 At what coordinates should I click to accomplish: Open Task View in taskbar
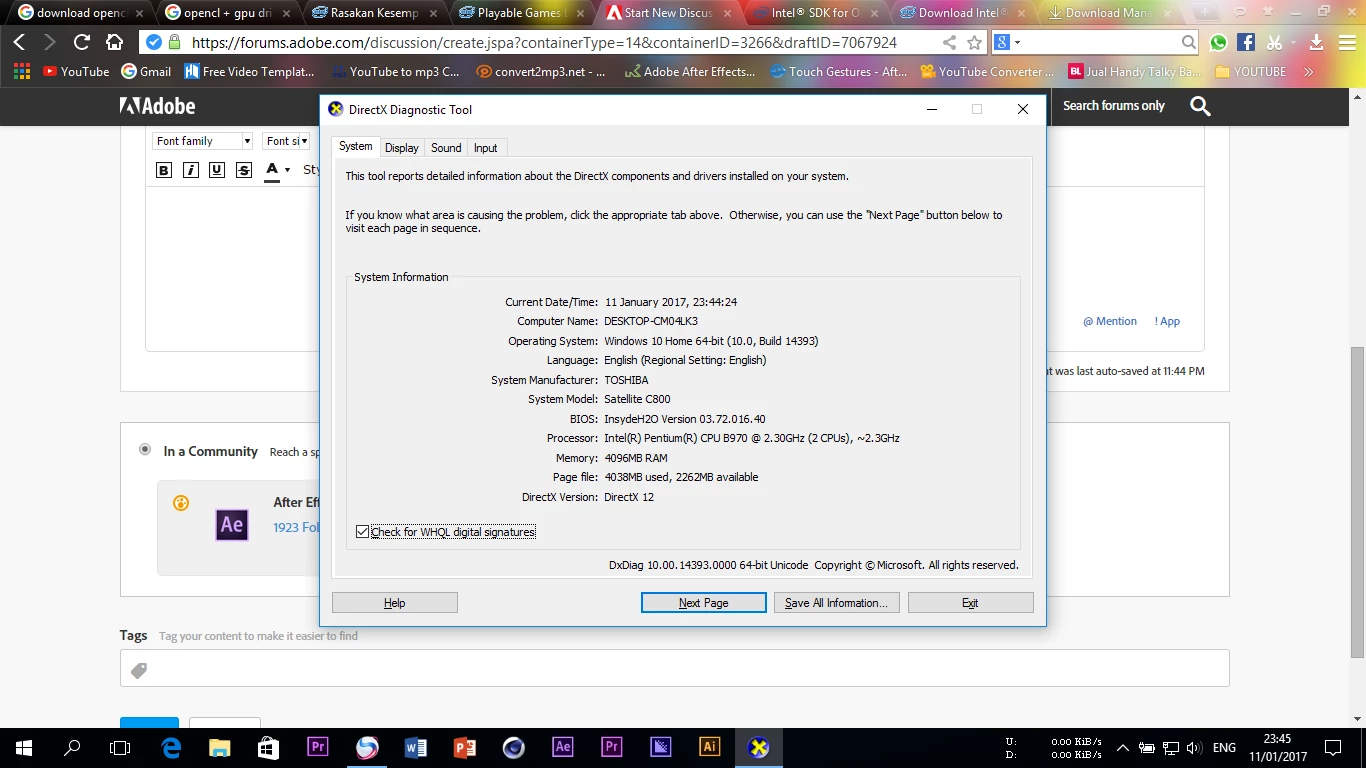pos(120,747)
